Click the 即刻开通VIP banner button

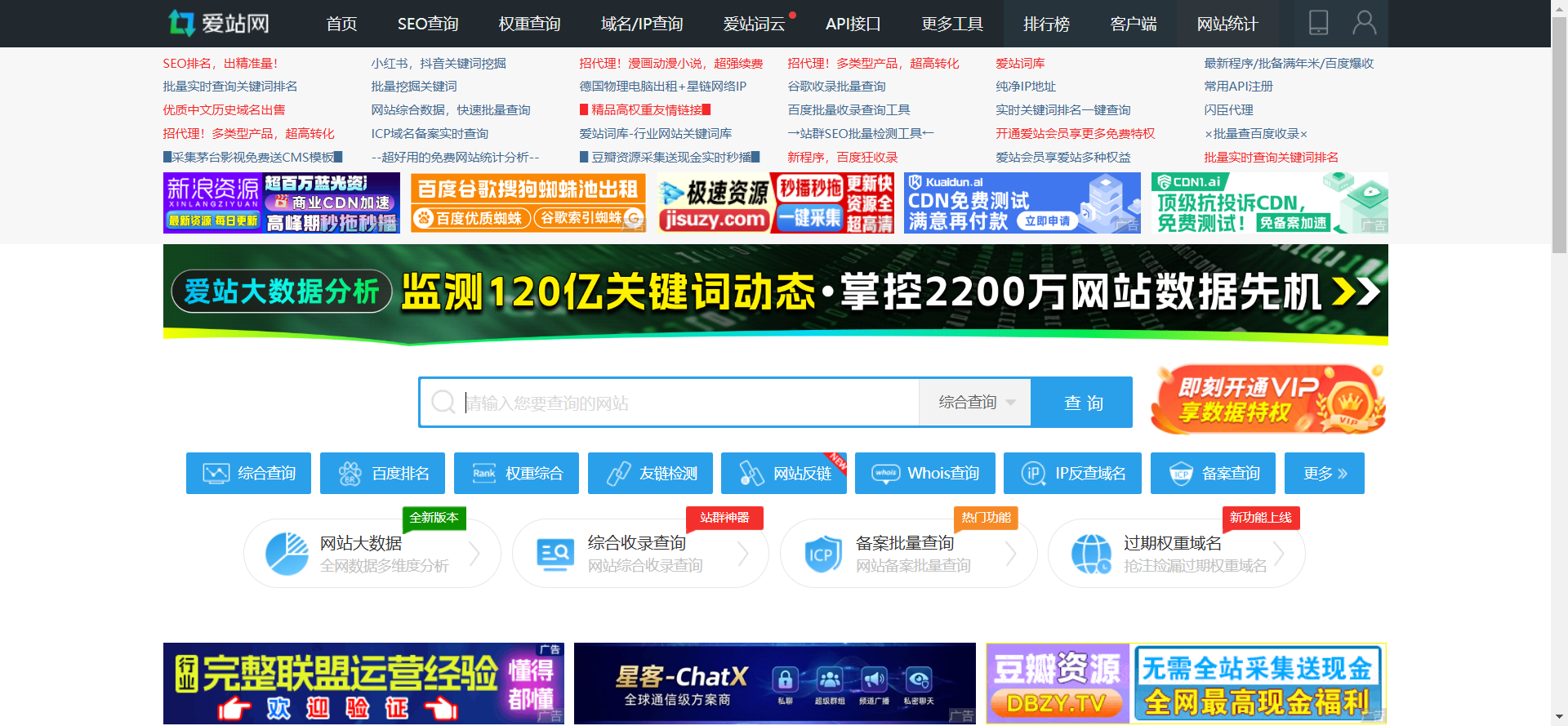click(x=1268, y=399)
